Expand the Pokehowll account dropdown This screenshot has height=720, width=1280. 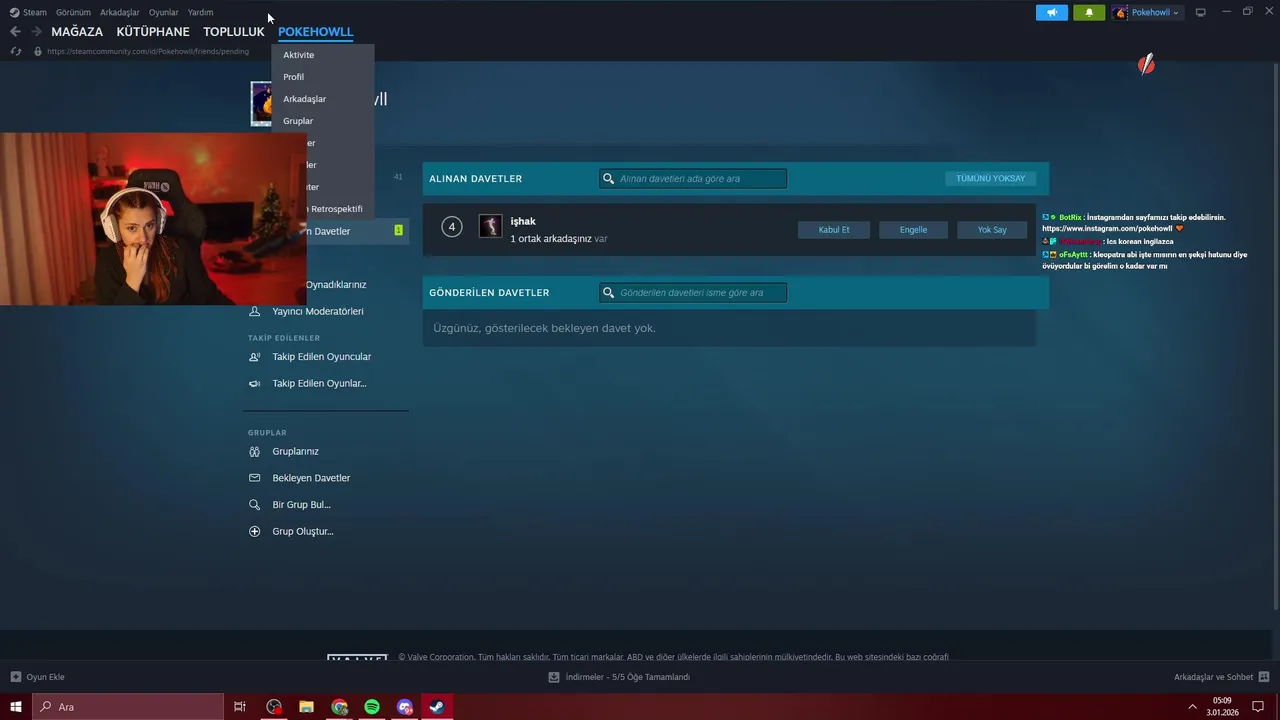(1154, 12)
